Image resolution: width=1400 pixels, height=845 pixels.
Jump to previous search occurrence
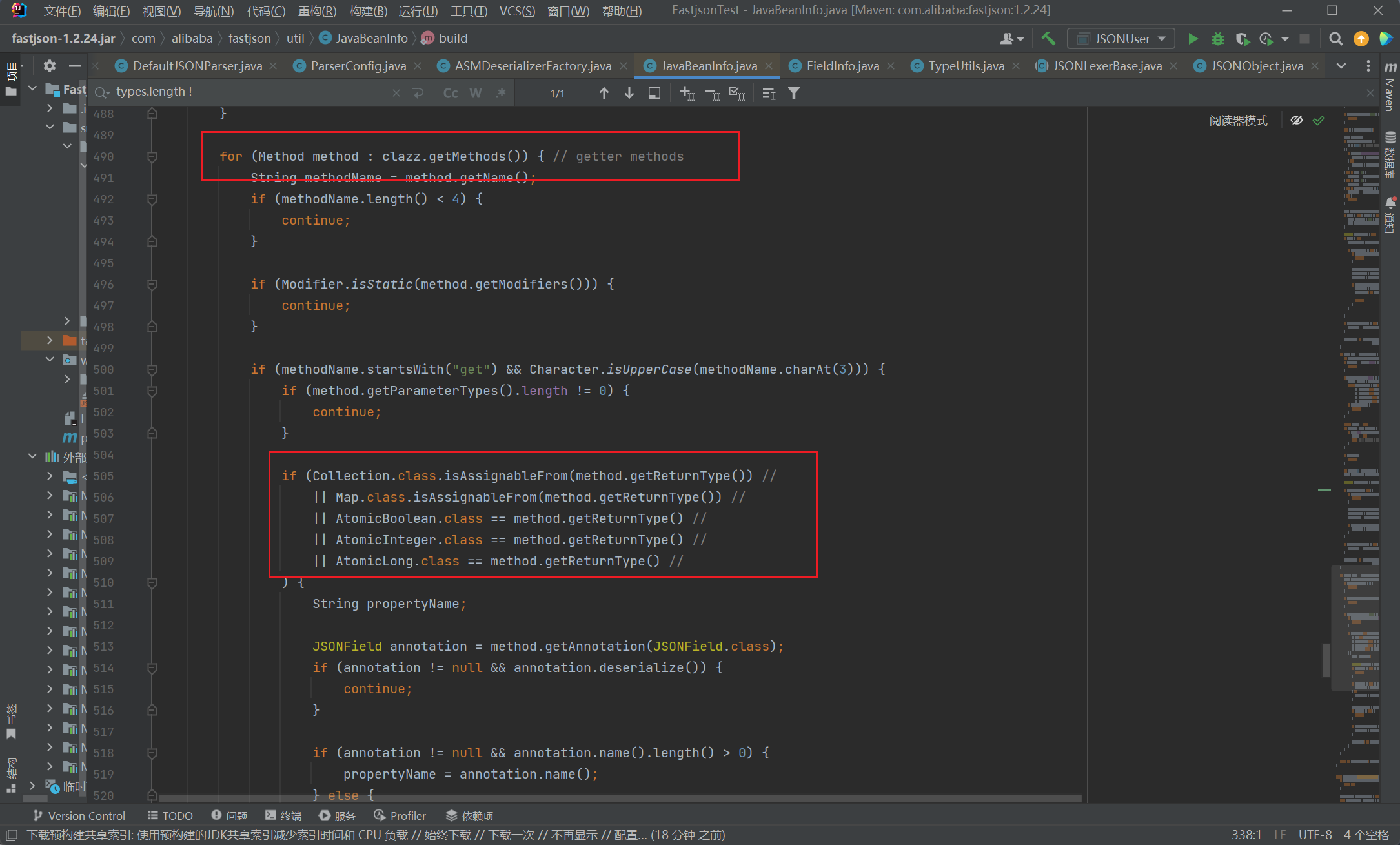(604, 93)
